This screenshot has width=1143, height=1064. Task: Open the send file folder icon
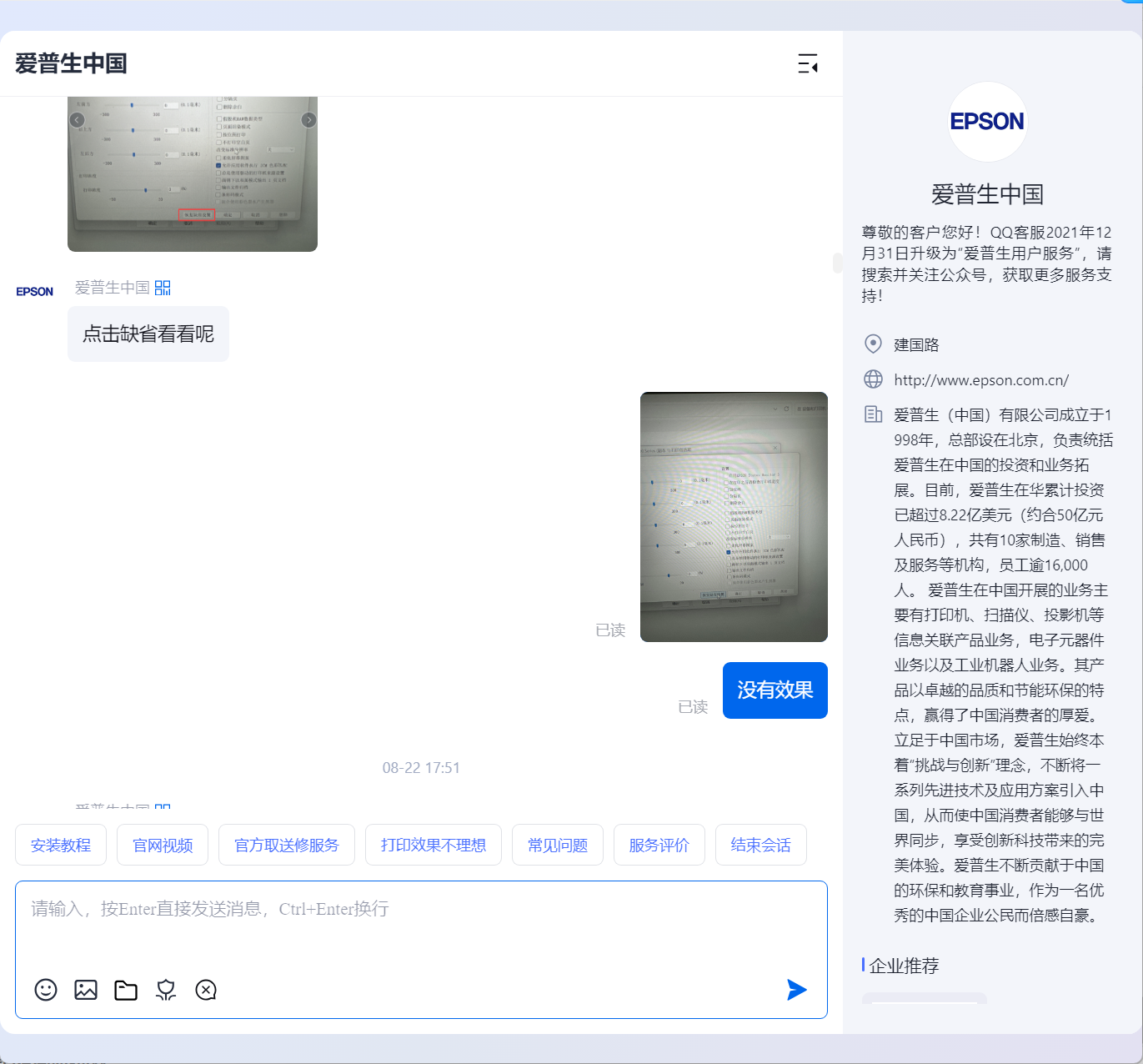click(126, 990)
